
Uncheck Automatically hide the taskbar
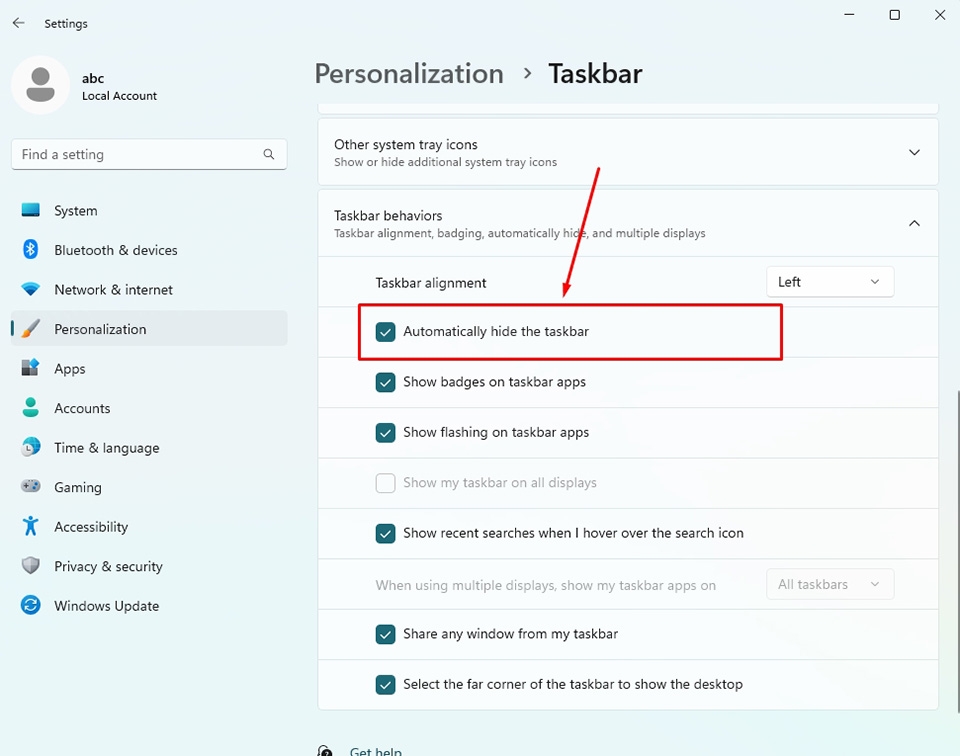tap(385, 332)
